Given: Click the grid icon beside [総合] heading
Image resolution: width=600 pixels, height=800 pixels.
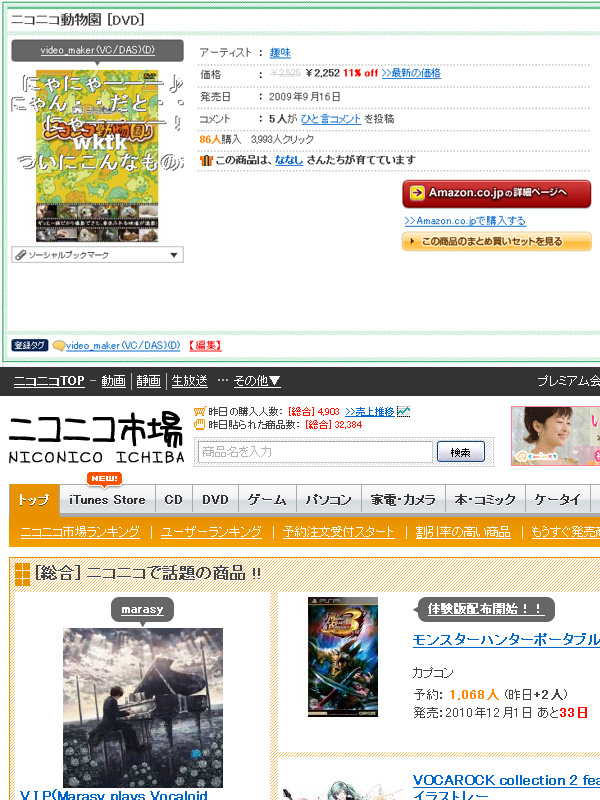Looking at the screenshot, I should [22, 574].
